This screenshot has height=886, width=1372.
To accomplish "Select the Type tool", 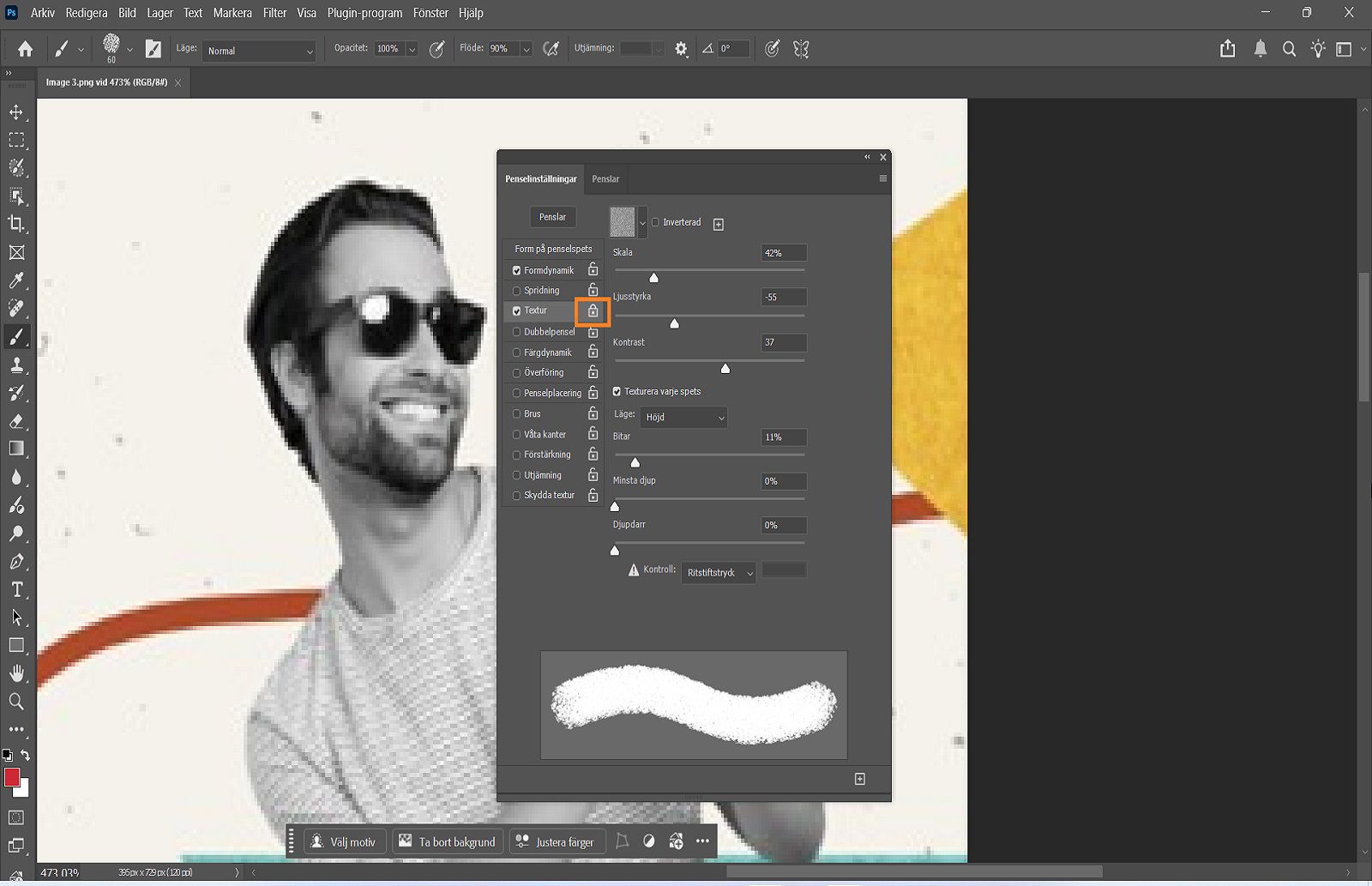I will pos(17,590).
